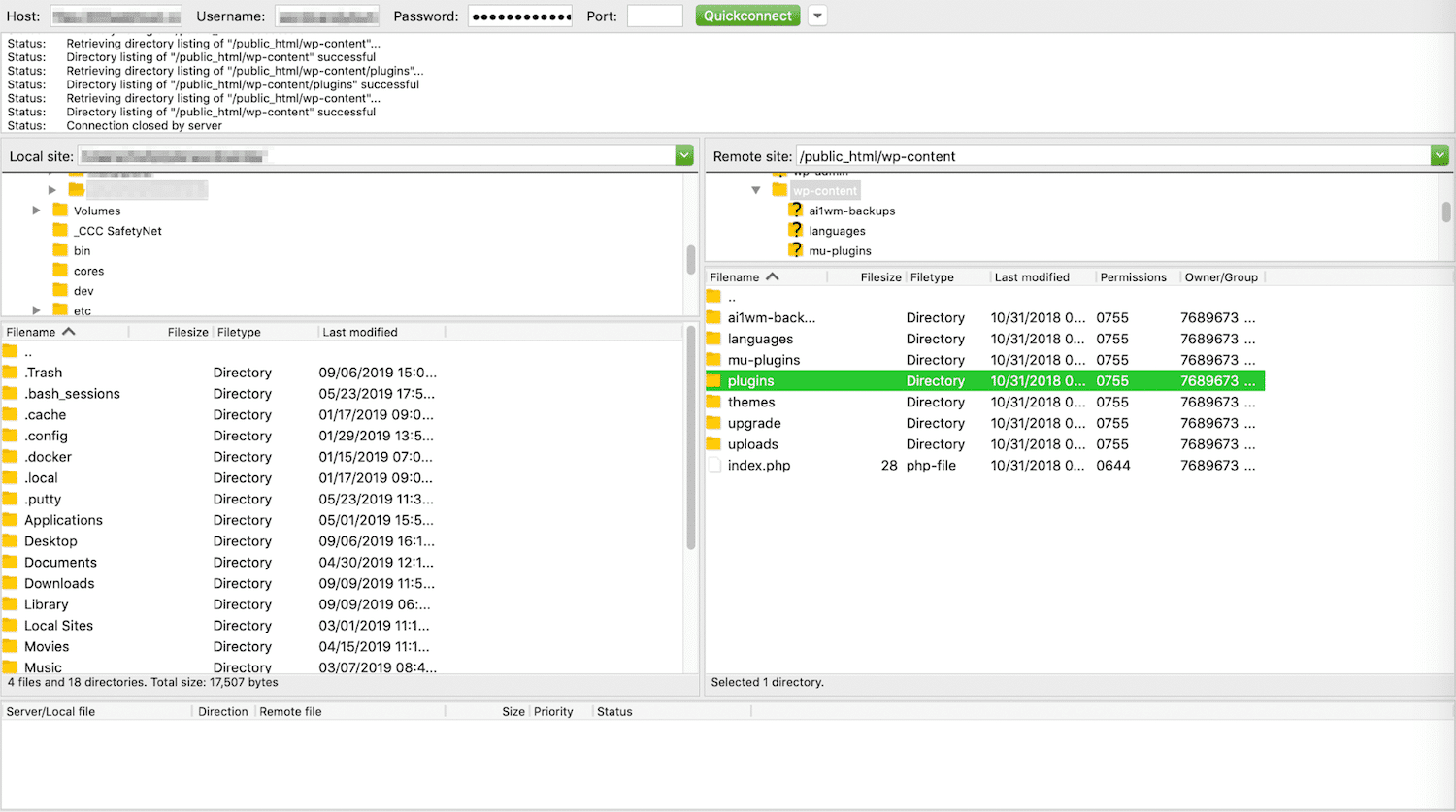Viewport: 1456px width, 812px height.
Task: Click inside the Password field
Action: 519,16
